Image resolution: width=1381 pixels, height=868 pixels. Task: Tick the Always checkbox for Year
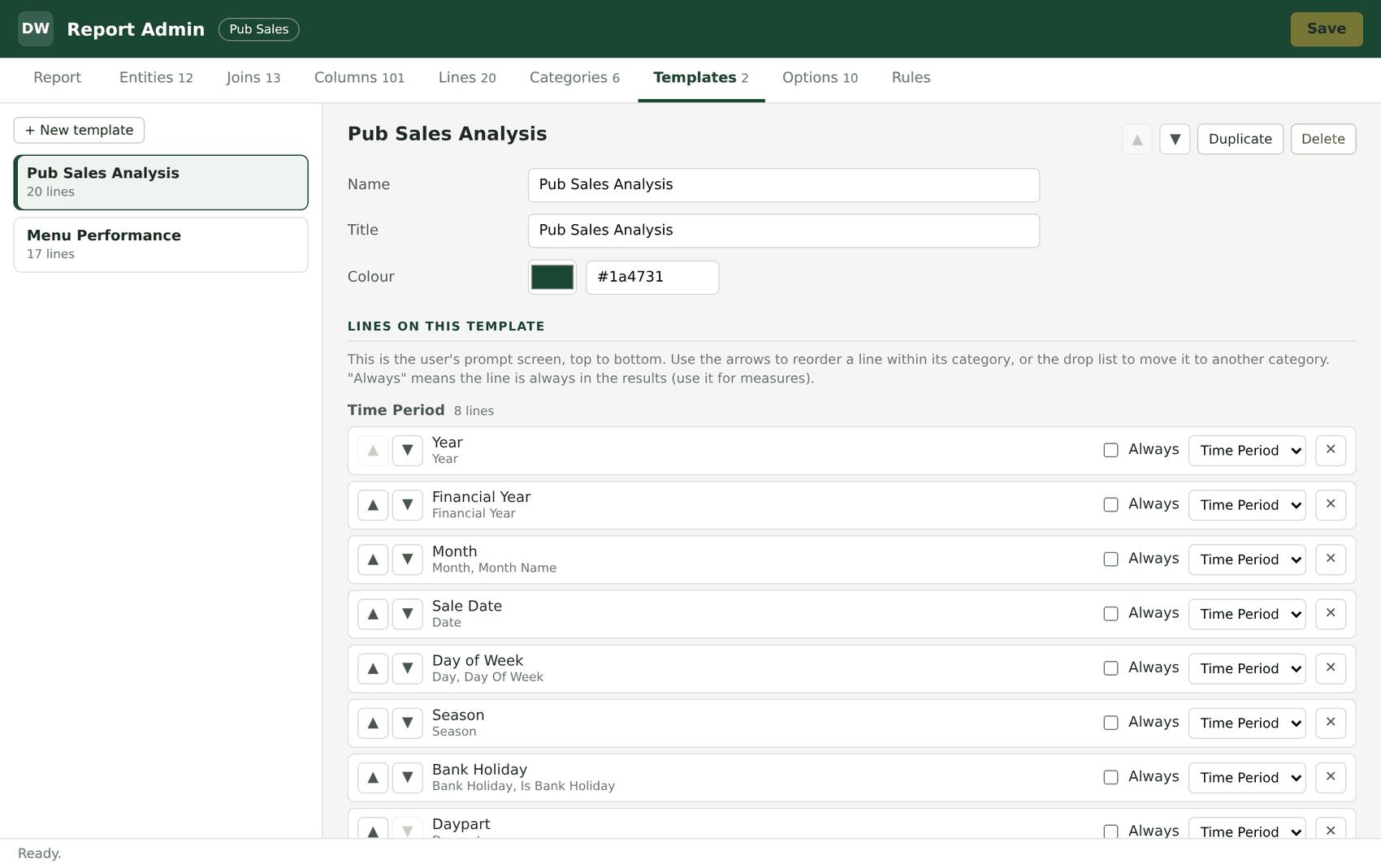click(1110, 451)
